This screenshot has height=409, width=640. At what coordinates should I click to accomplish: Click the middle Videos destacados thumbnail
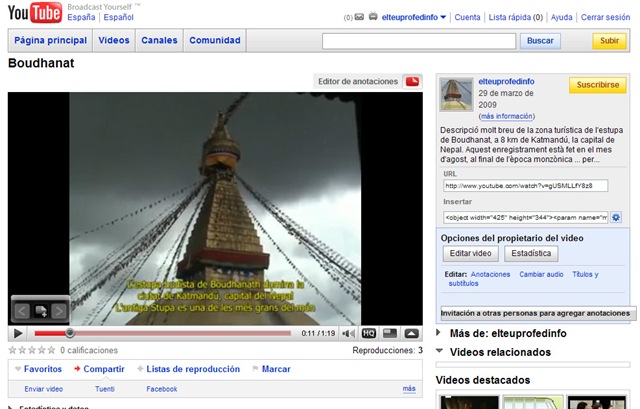(532, 402)
